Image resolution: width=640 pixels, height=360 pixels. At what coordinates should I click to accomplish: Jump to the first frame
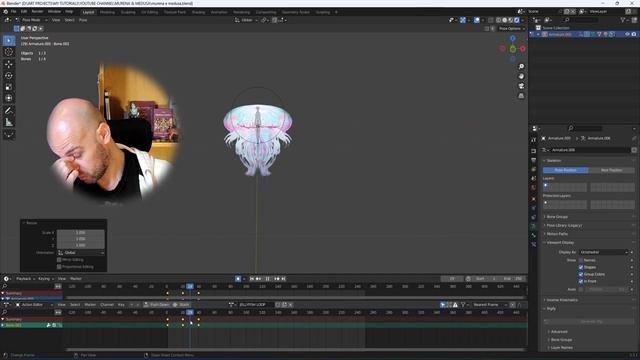pos(252,279)
